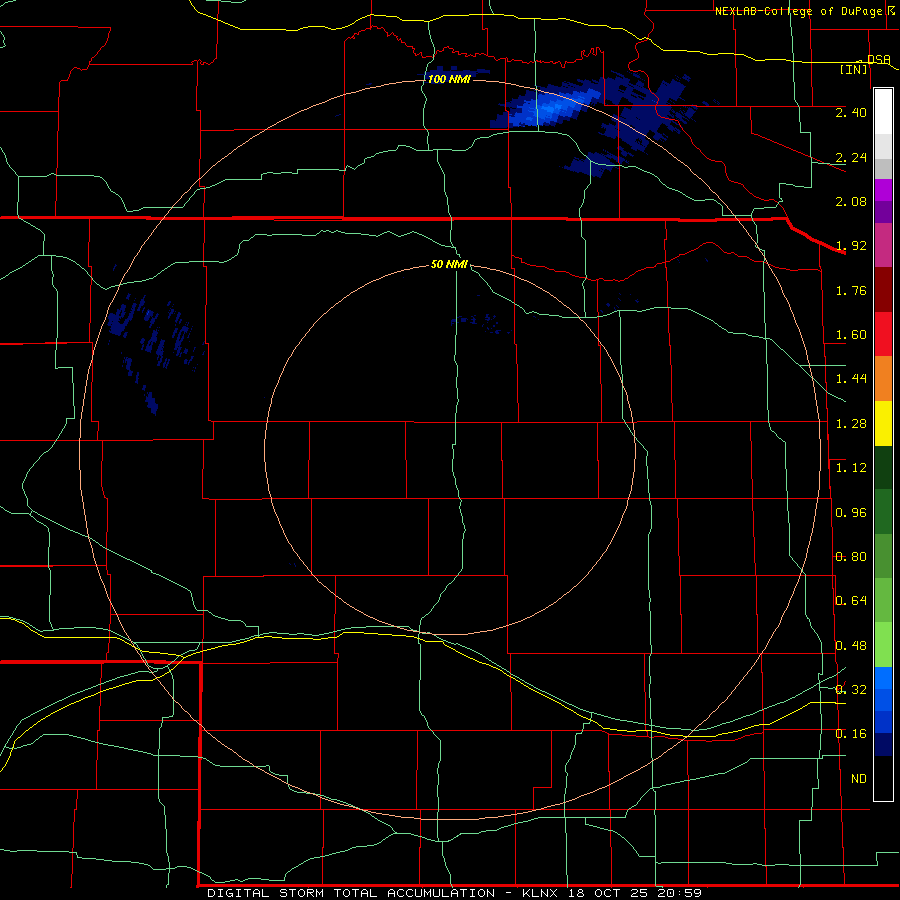The image size is (900, 900).
Task: Click the KLNX station identifier
Action: click(x=540, y=893)
